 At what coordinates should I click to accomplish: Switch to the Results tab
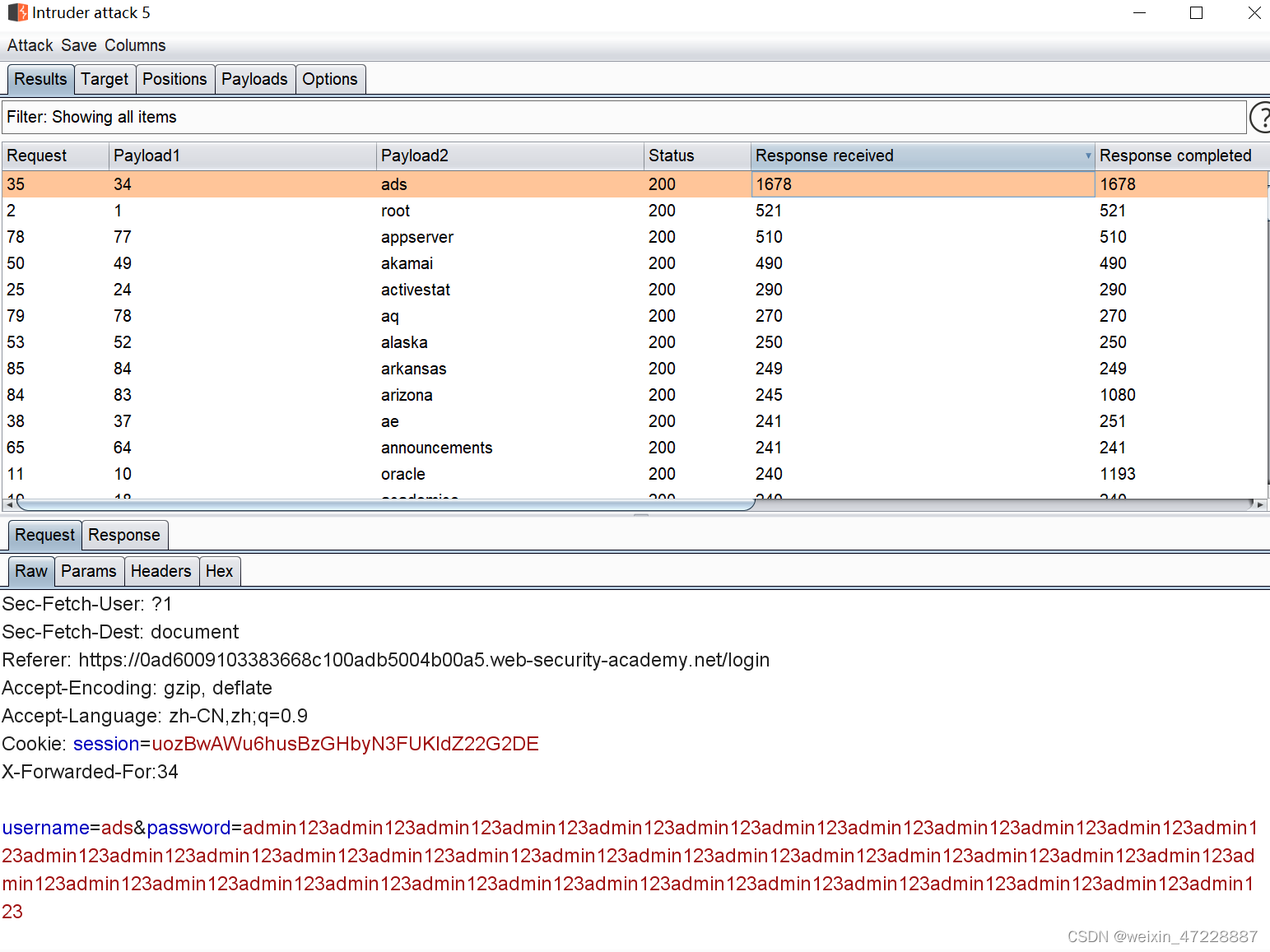[x=40, y=79]
